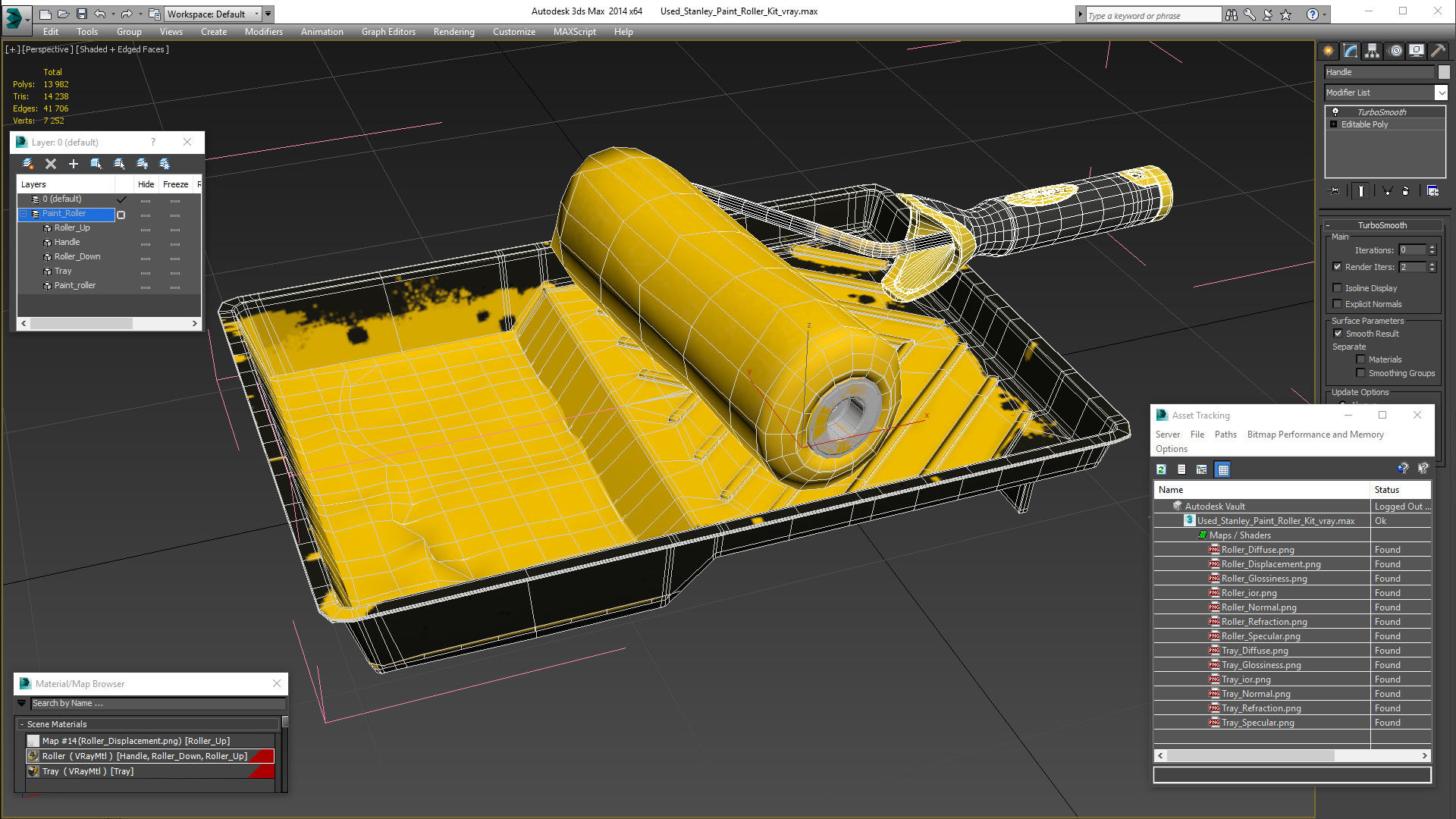Enable Explicit Normals checkbox
1456x819 pixels.
click(1338, 304)
